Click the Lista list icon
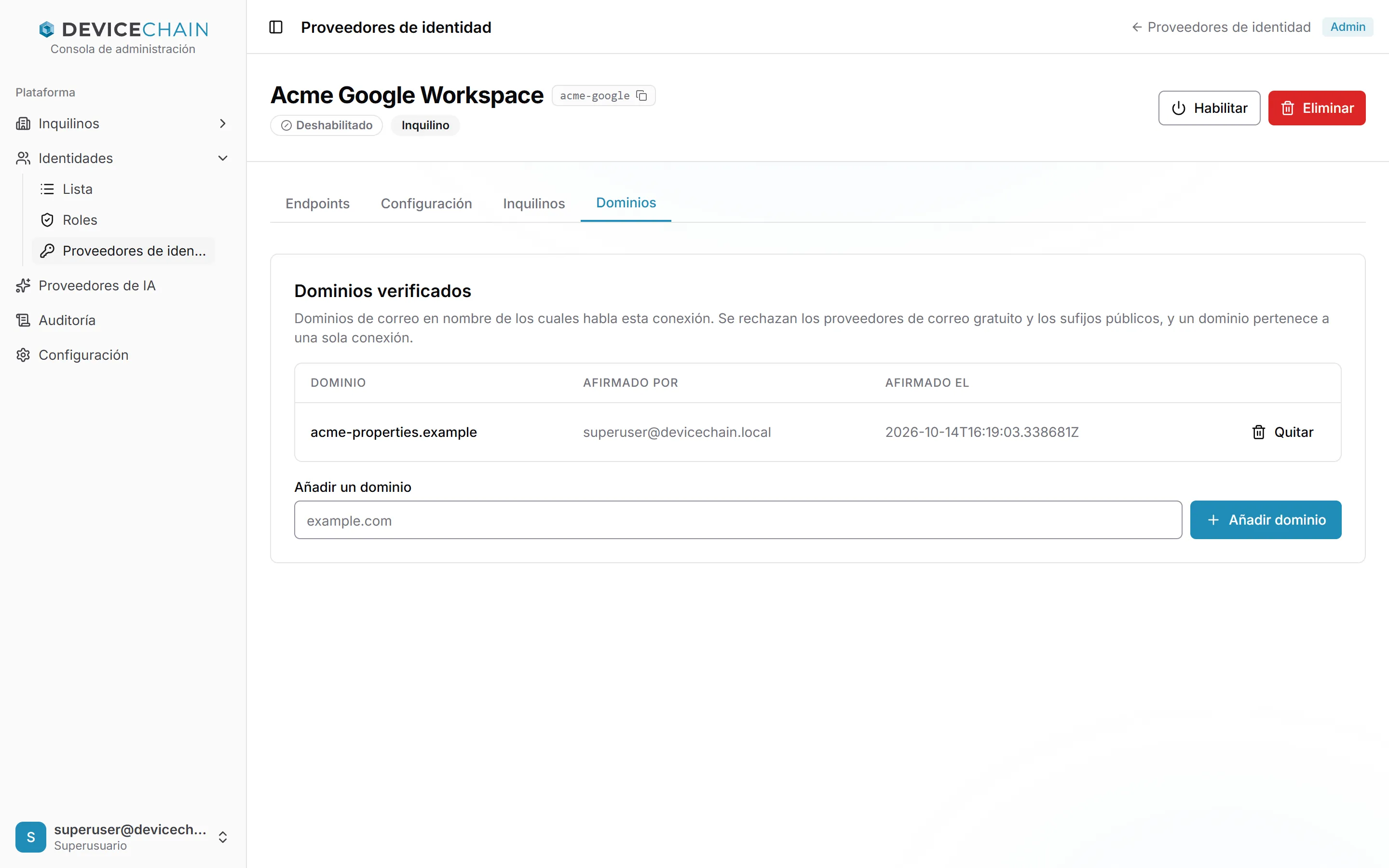Screen dimensions: 1389x868 47,189
